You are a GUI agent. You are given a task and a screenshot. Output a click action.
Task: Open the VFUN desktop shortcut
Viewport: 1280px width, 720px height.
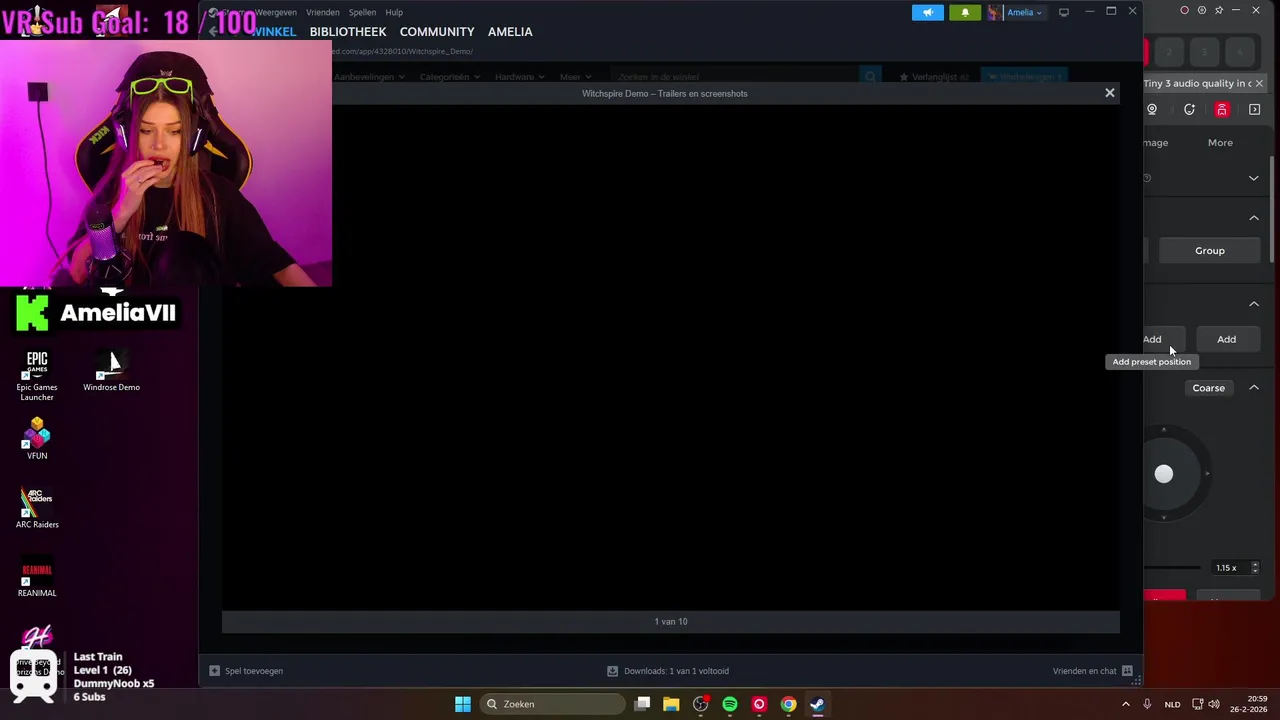click(x=37, y=438)
